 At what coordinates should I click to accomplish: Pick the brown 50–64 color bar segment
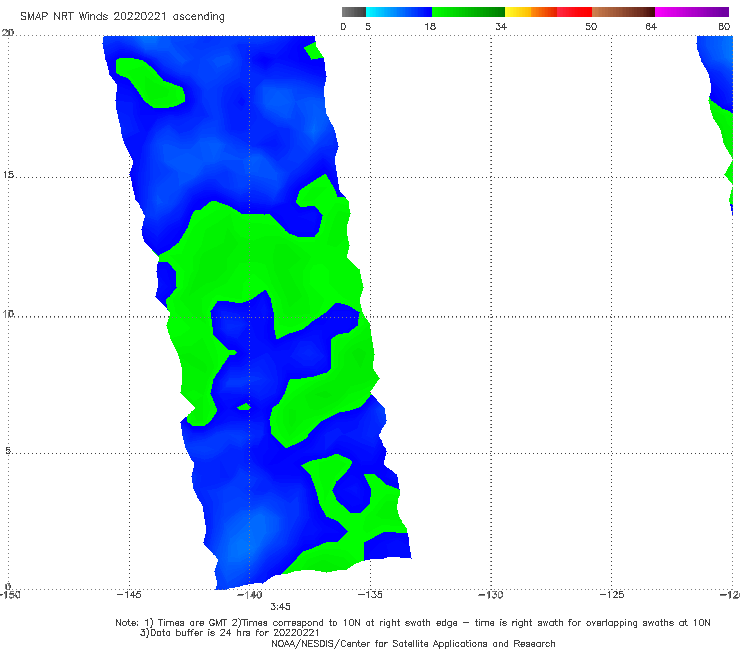click(623, 12)
